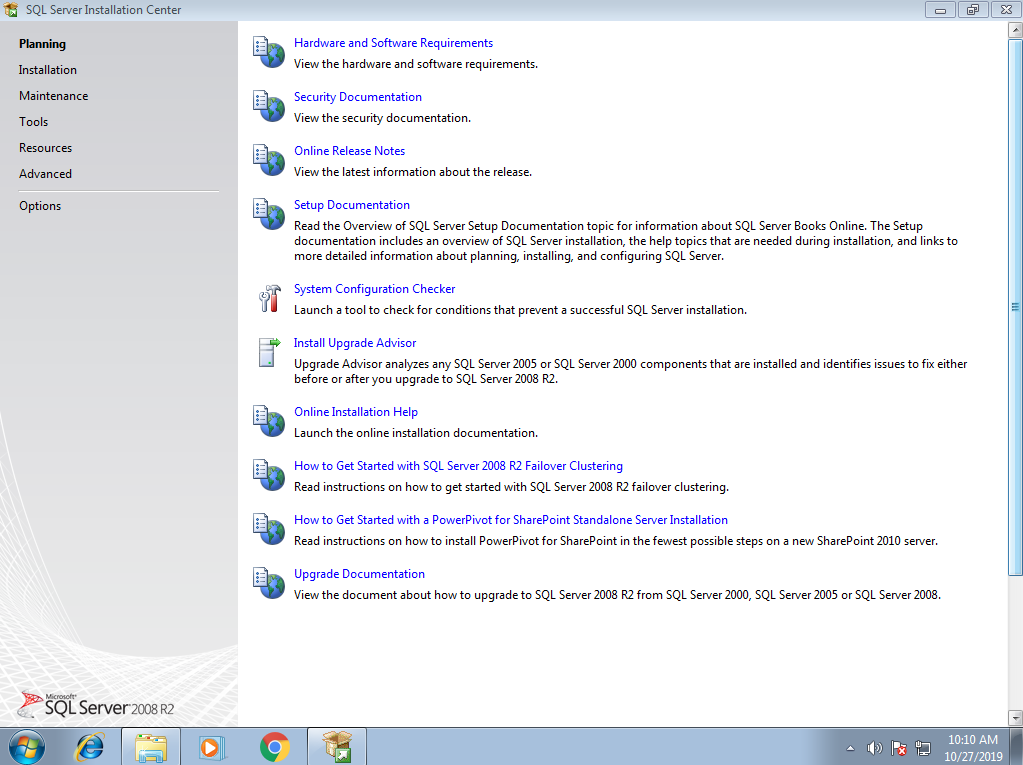Select the SQL Server setup taskbar button

337,747
